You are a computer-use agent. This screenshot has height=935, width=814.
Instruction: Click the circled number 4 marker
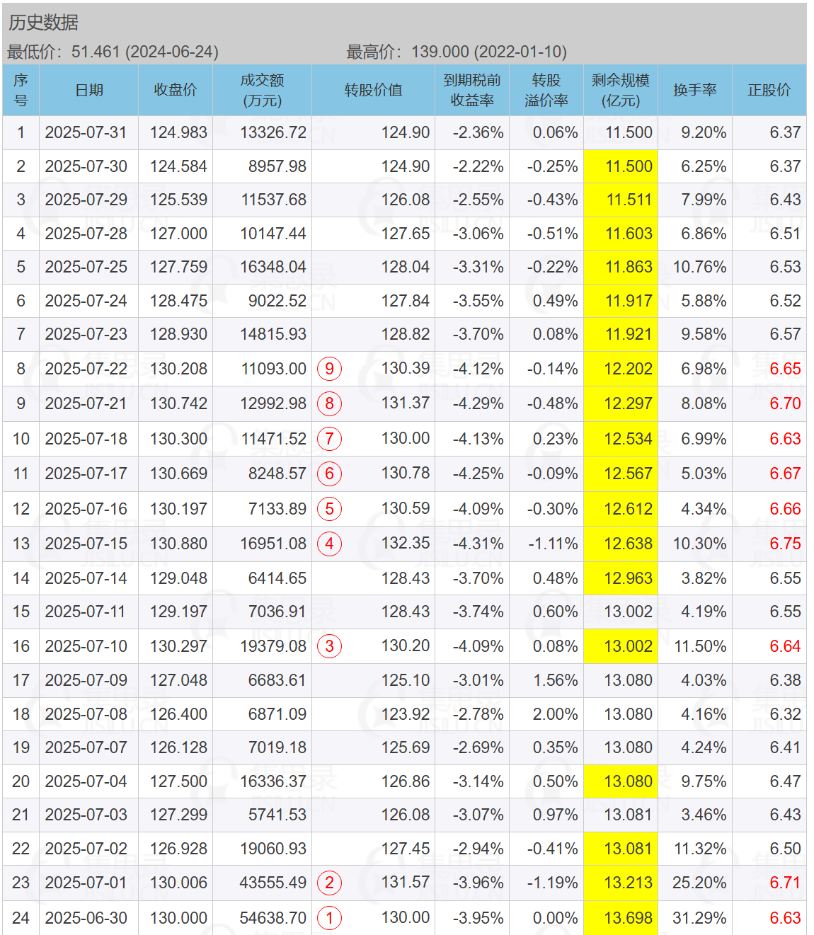click(x=330, y=544)
